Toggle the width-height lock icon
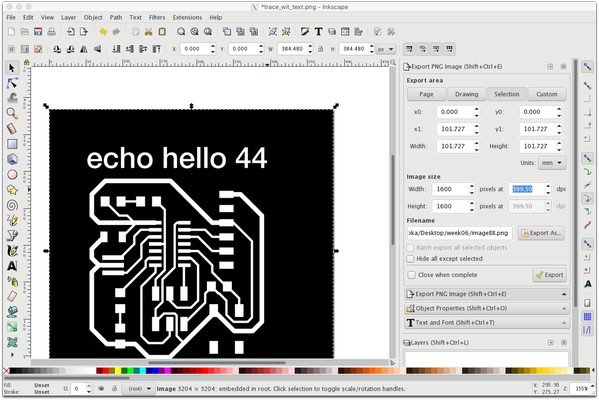Screen dimensions: 599x400 [x=321, y=49]
